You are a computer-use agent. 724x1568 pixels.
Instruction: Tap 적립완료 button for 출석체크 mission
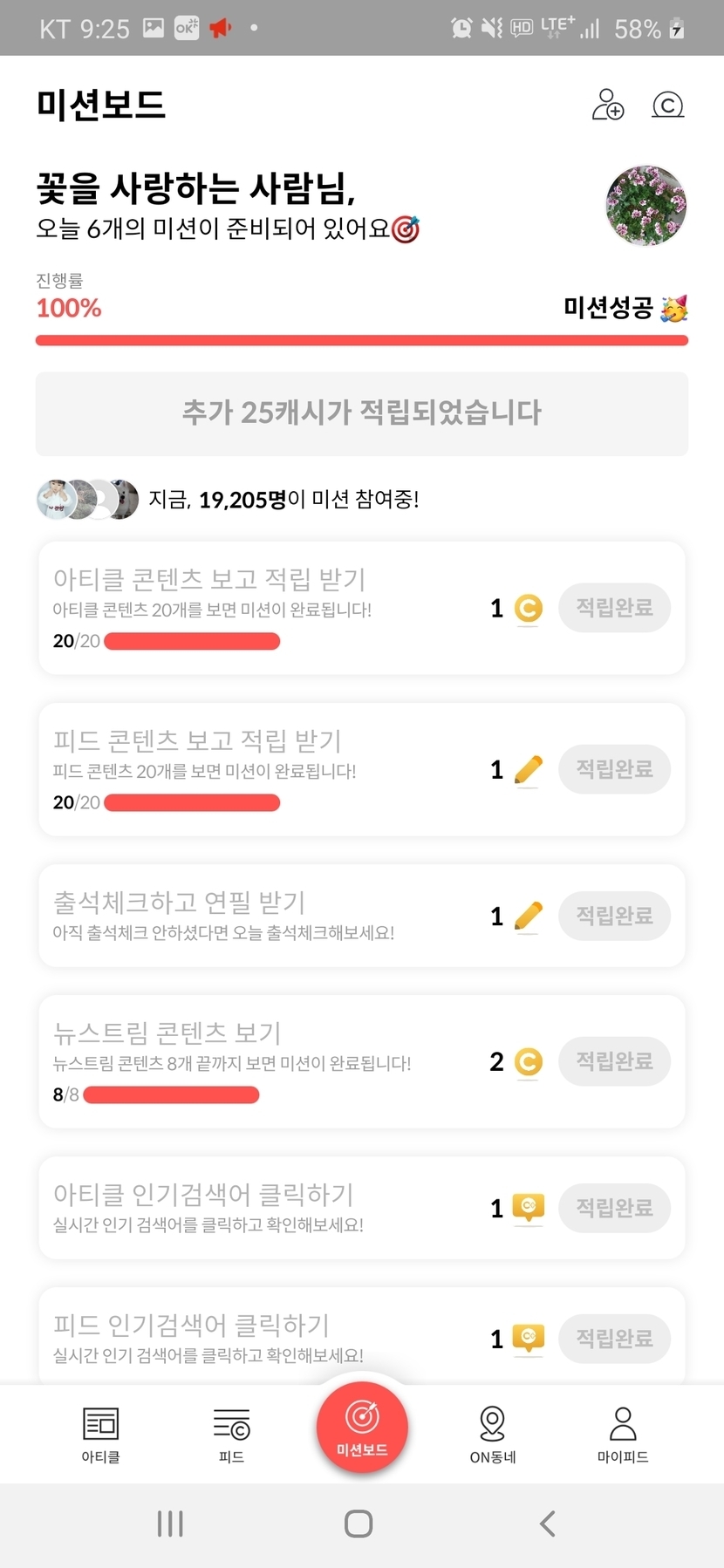point(614,916)
